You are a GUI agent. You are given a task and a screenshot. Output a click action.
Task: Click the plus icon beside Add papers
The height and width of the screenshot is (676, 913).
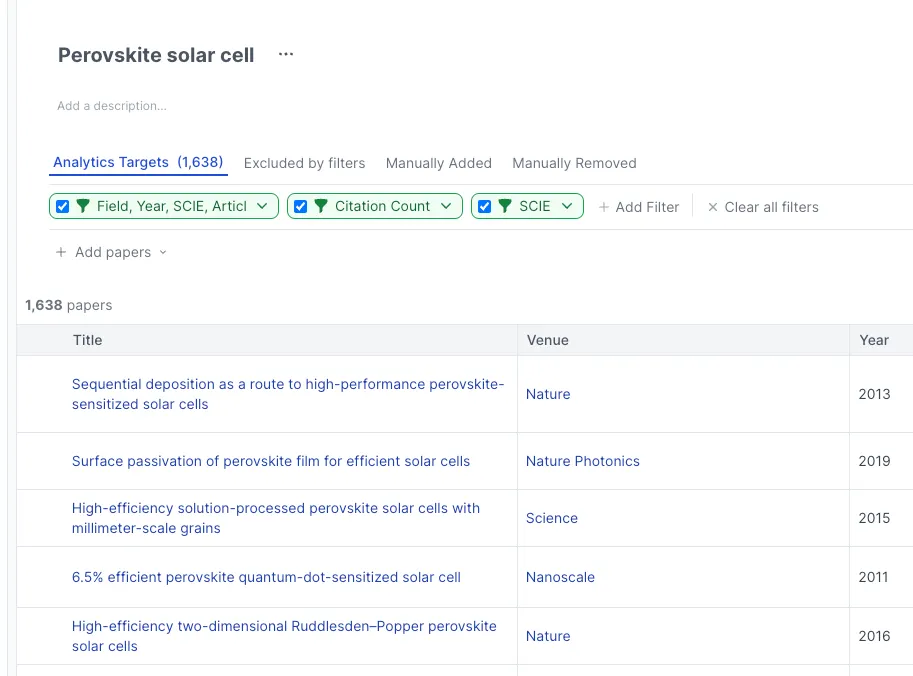[61, 253]
